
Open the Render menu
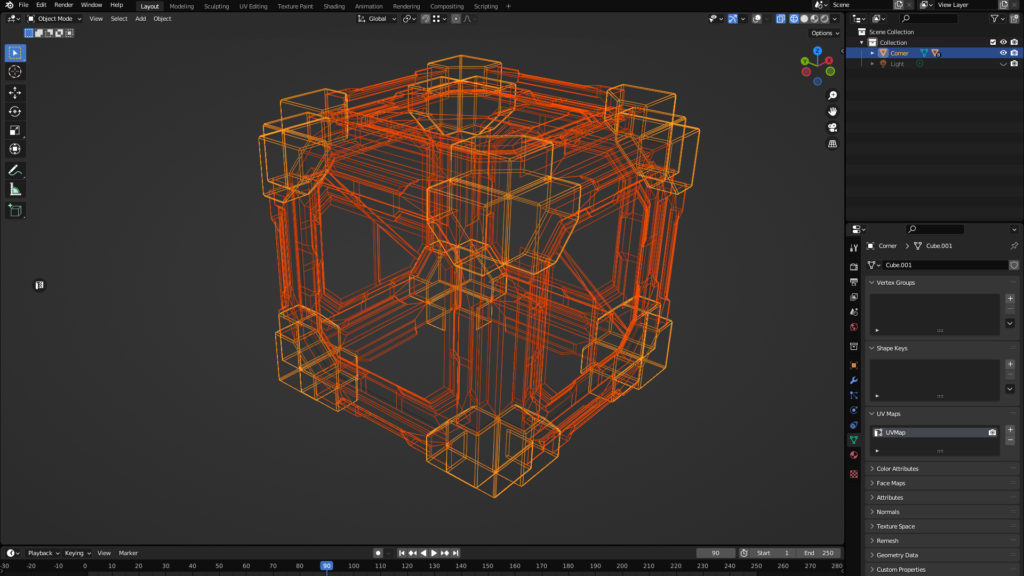(63, 5)
